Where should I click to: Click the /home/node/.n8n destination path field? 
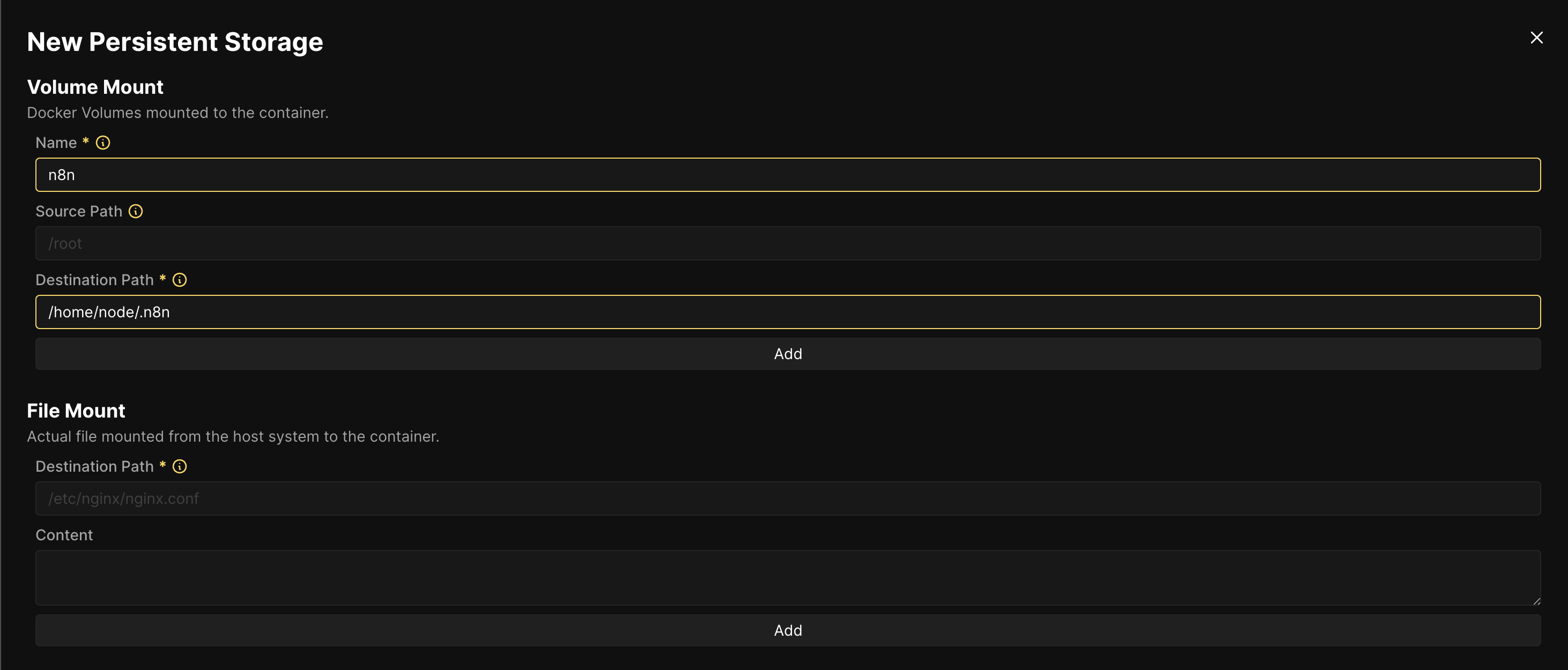point(788,312)
